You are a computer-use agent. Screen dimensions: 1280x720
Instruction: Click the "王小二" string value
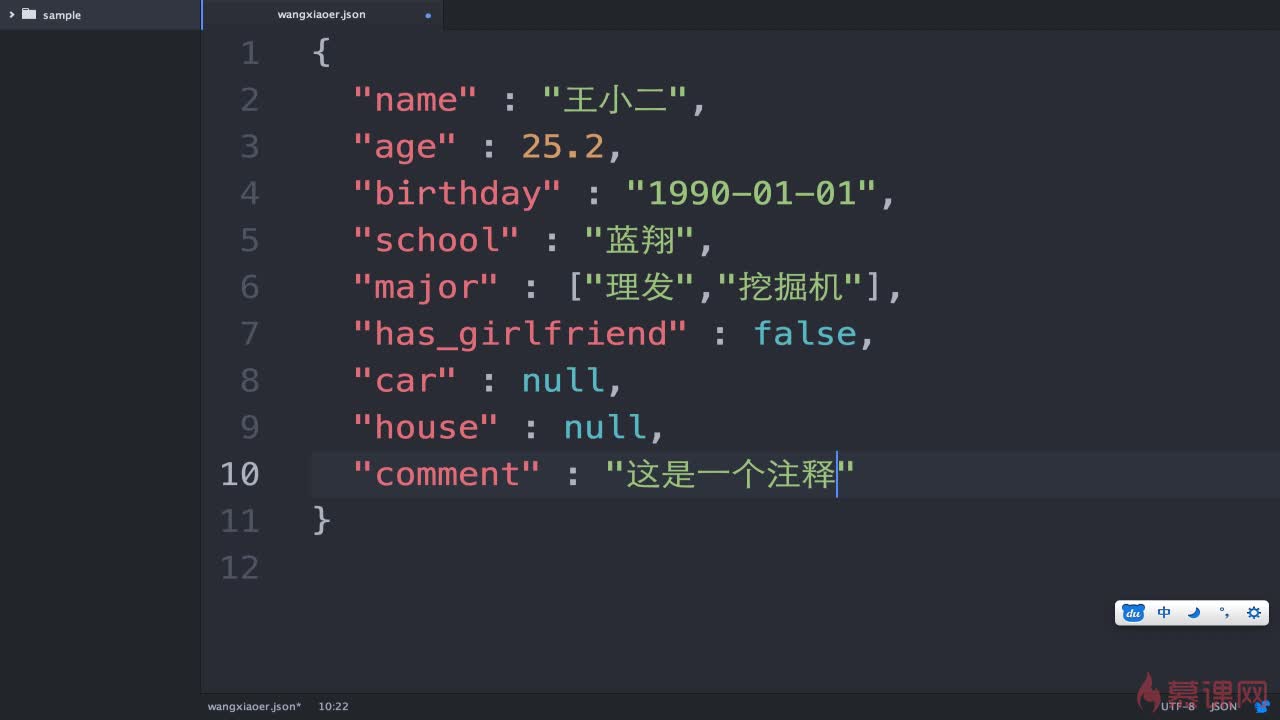coord(615,100)
